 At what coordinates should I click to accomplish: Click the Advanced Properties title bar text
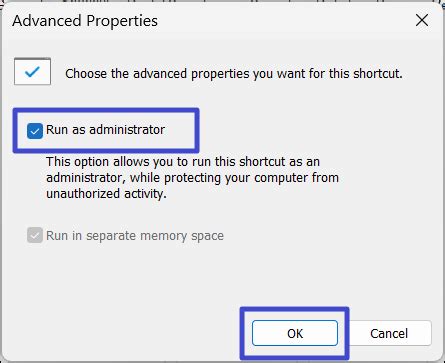coord(85,21)
